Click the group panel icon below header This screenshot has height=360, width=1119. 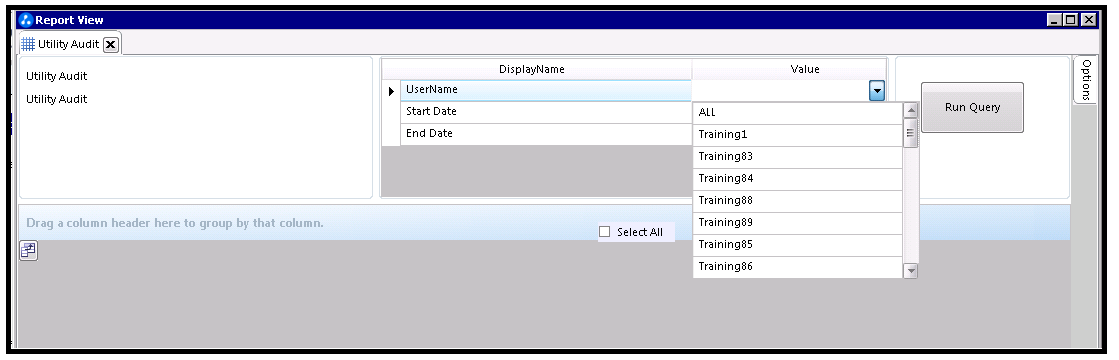(29, 250)
